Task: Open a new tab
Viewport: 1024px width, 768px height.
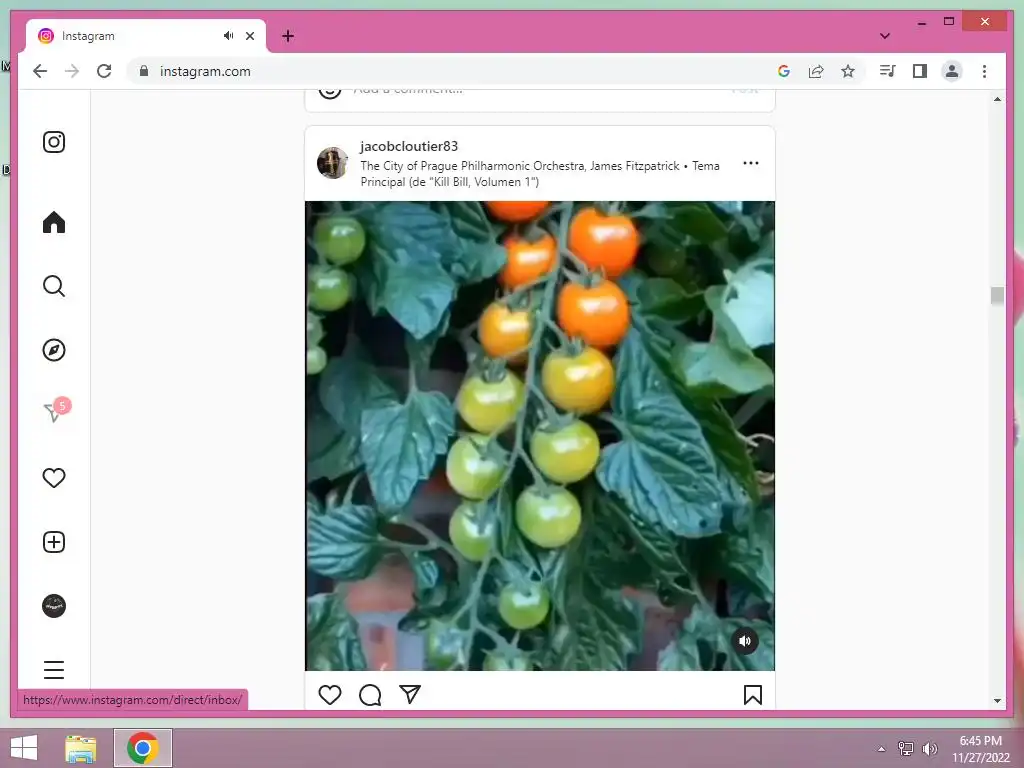Action: click(x=288, y=36)
